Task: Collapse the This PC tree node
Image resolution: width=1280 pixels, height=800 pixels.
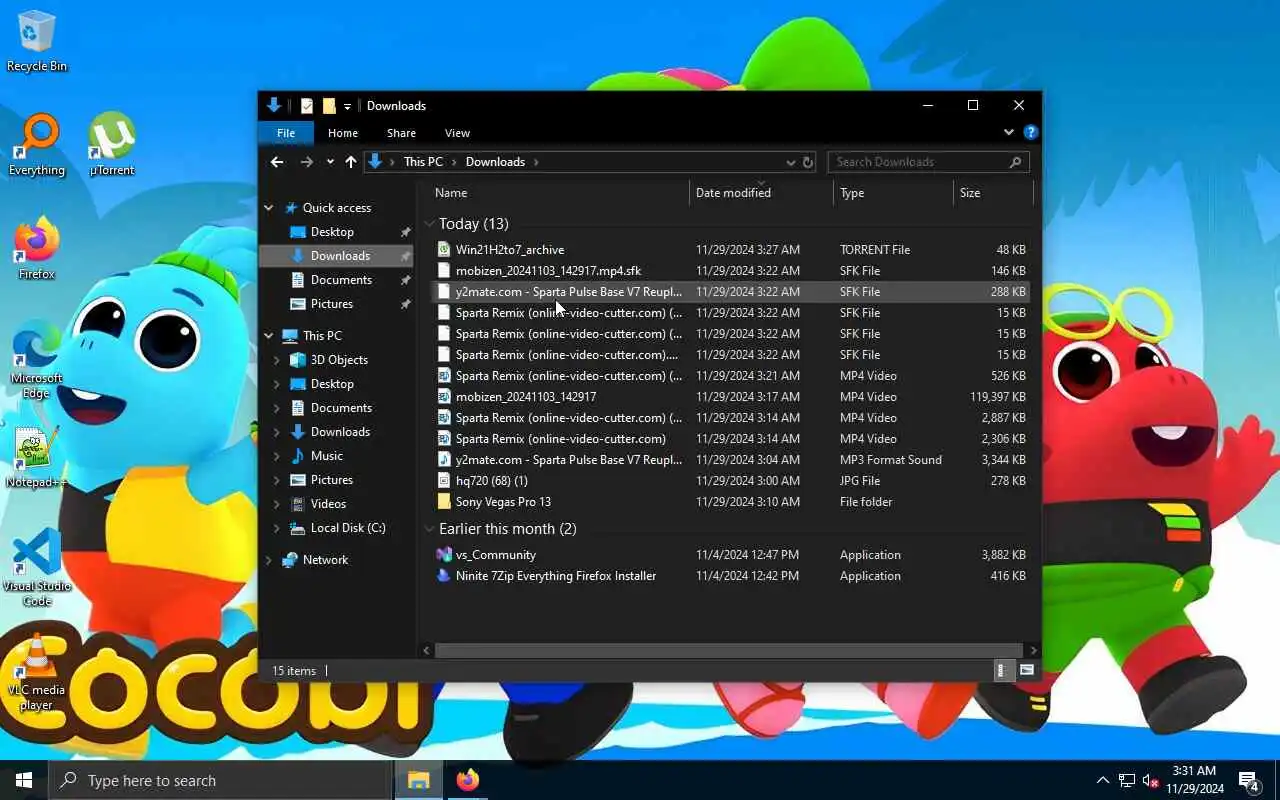Action: (x=269, y=336)
